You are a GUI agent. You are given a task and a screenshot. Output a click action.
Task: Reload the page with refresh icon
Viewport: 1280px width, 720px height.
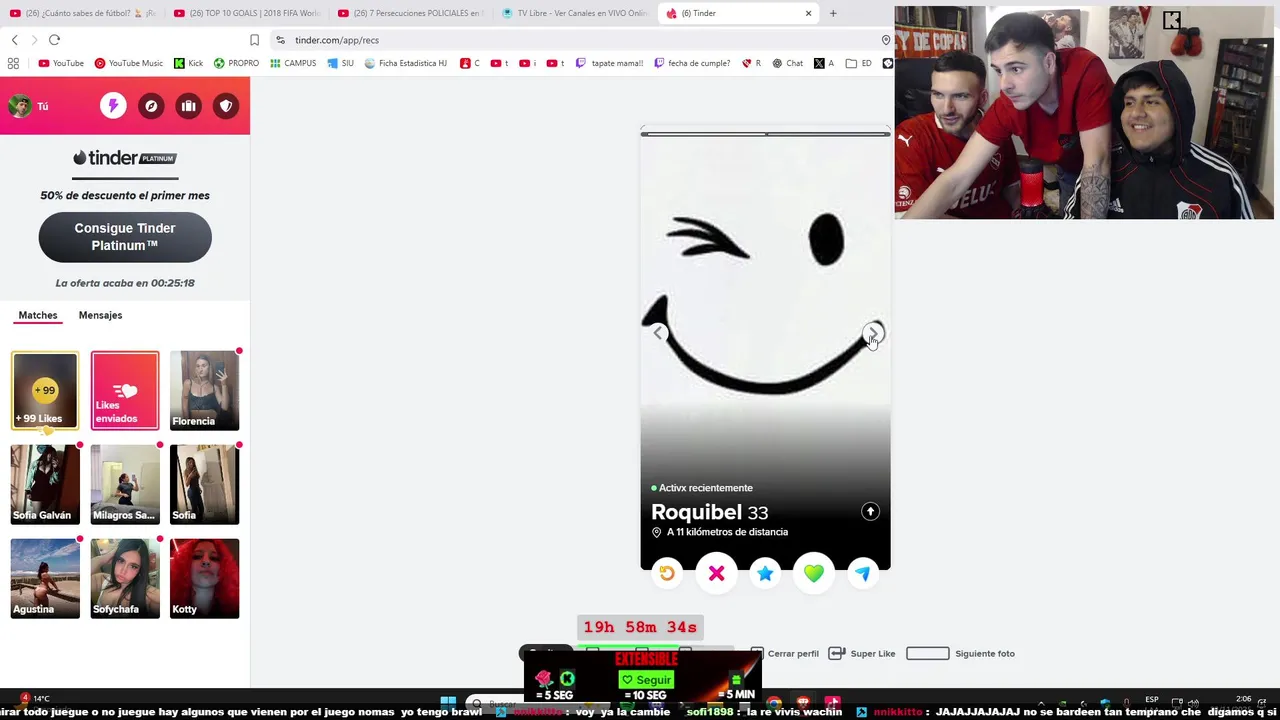54,40
